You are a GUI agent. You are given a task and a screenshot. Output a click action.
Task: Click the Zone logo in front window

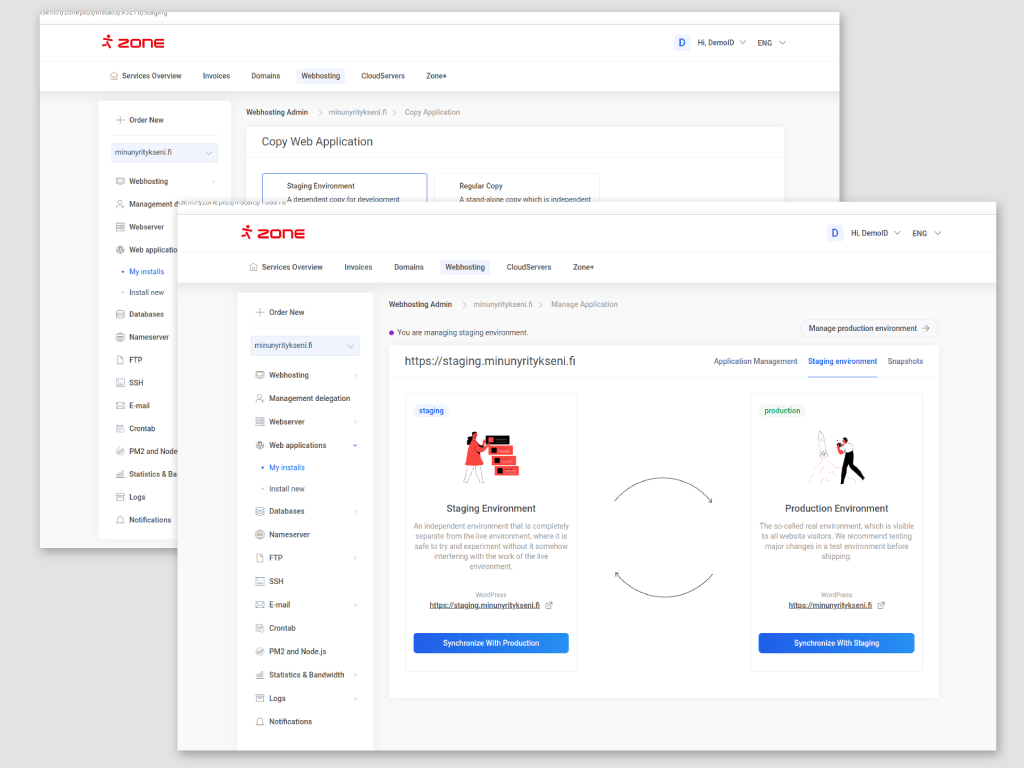tap(273, 233)
